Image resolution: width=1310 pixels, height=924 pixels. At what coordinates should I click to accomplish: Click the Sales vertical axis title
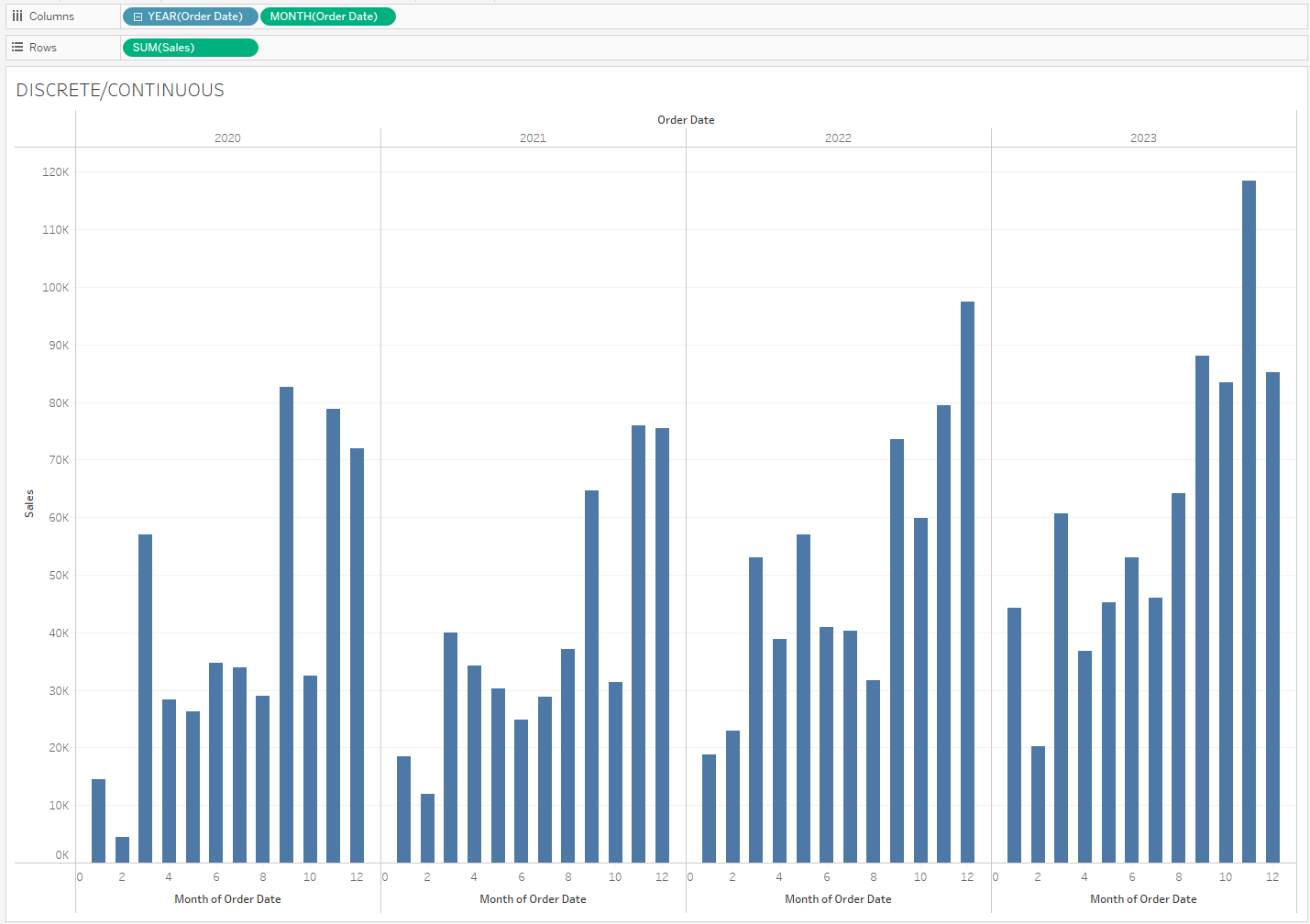point(29,503)
